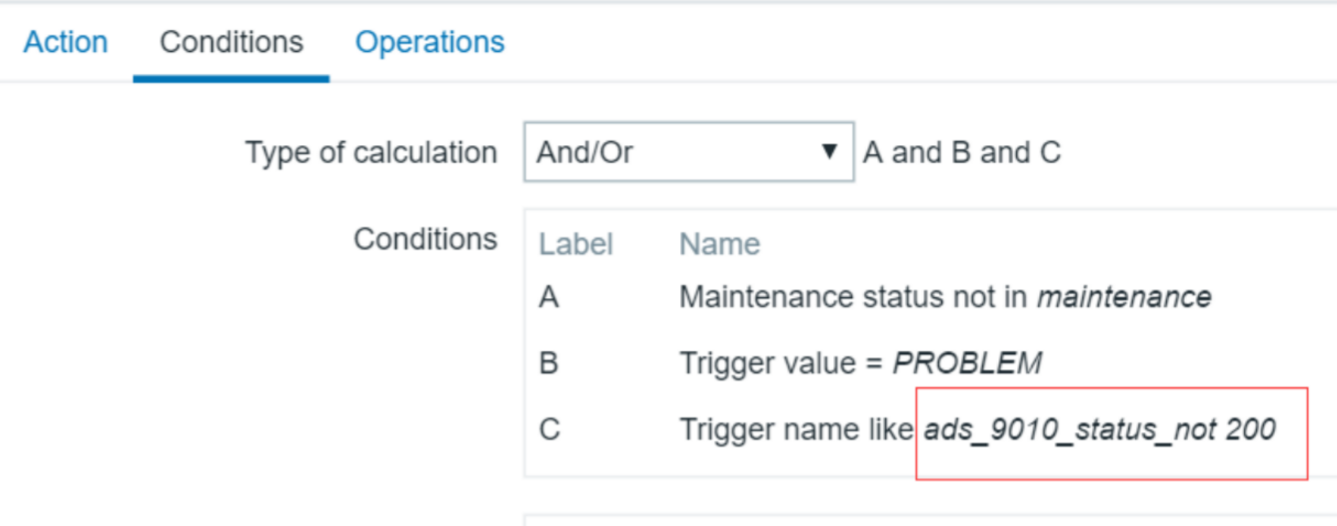
Task: Switch to the Action tab
Action: (65, 42)
